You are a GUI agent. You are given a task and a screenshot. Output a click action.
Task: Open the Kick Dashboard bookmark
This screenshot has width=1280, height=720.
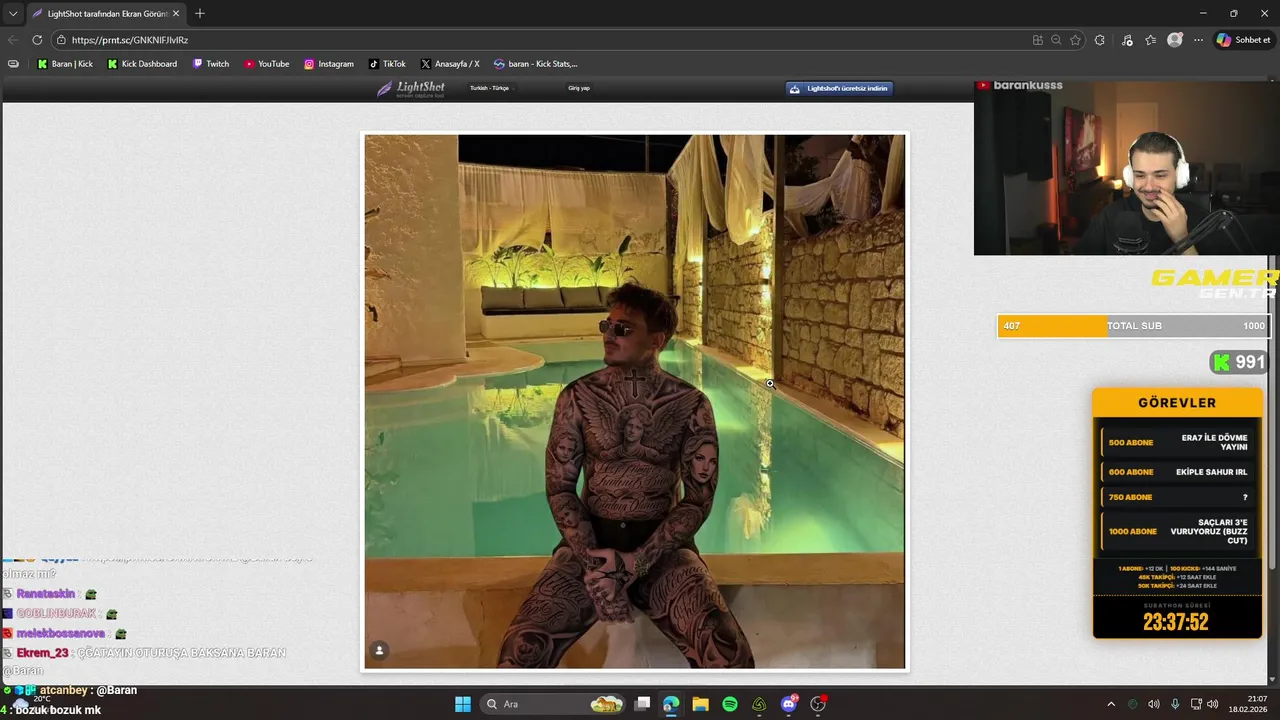click(x=141, y=64)
